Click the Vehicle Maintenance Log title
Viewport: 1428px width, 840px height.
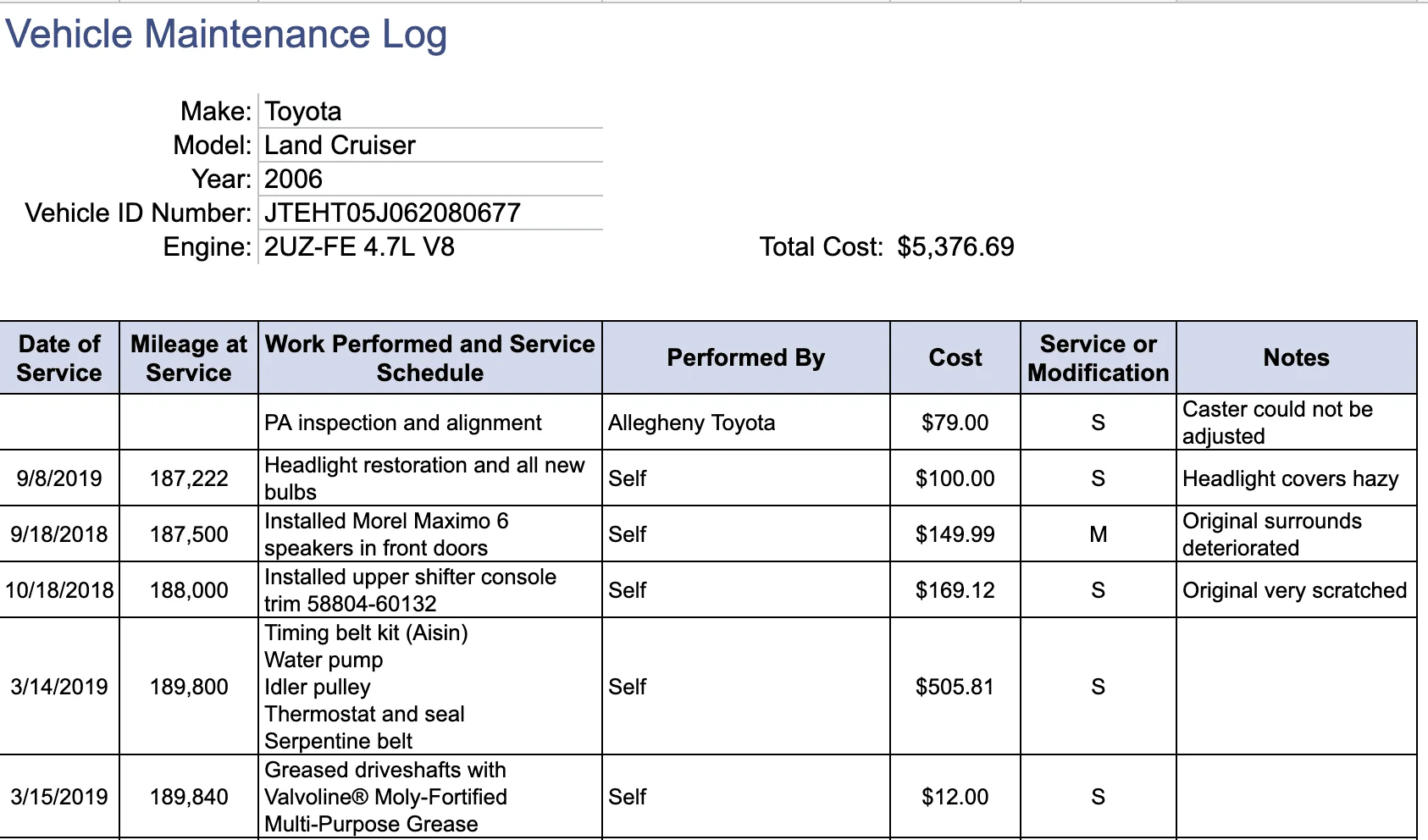pos(226,35)
